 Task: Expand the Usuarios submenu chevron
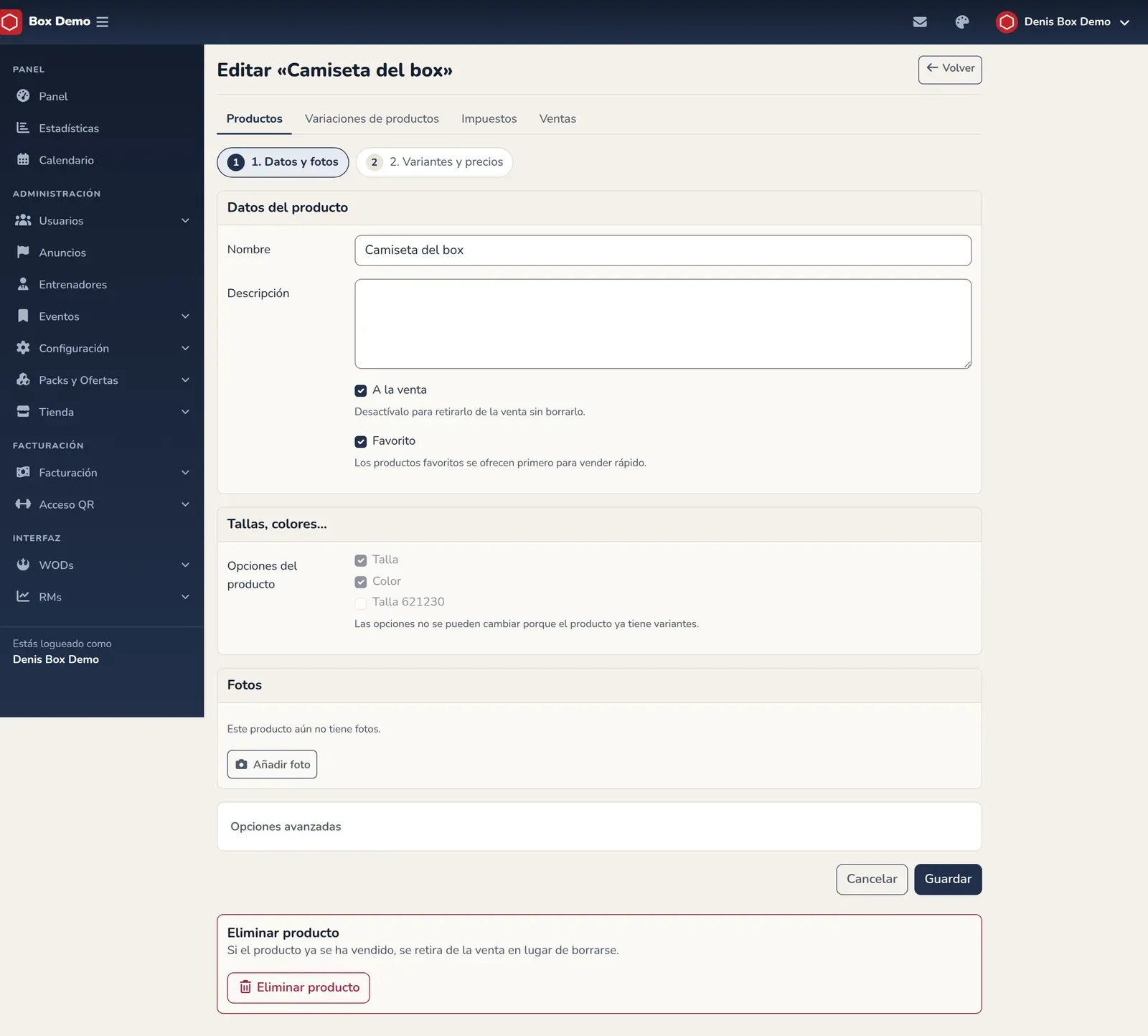click(185, 220)
